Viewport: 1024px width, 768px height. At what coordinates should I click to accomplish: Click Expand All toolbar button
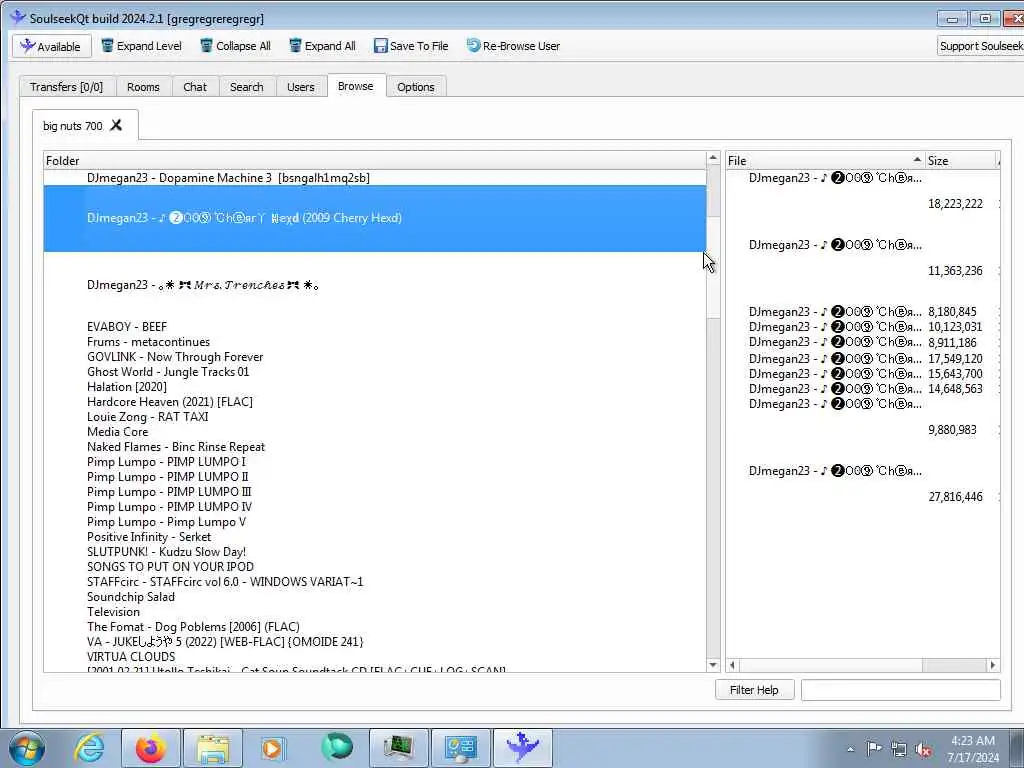coord(322,46)
